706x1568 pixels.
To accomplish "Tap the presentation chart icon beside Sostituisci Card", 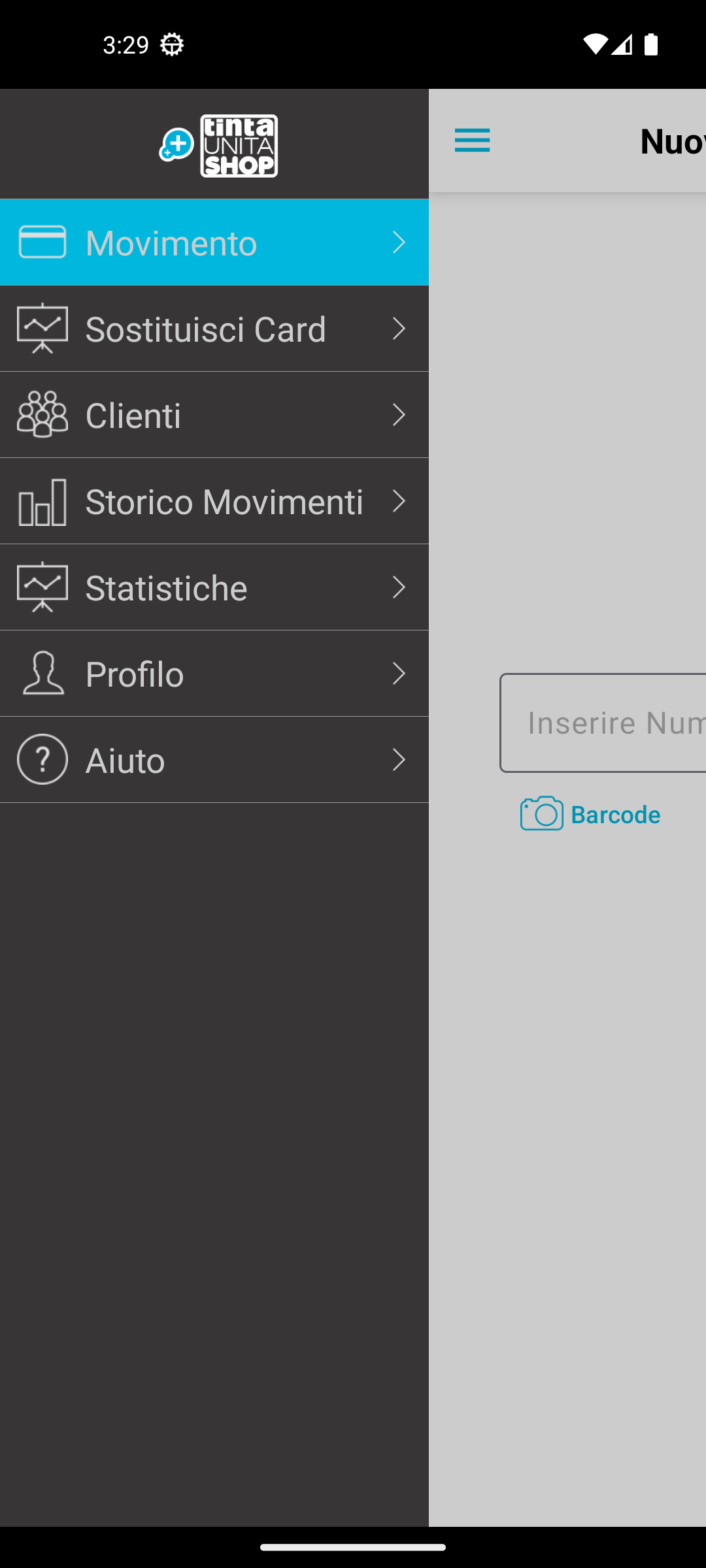I will tap(42, 329).
